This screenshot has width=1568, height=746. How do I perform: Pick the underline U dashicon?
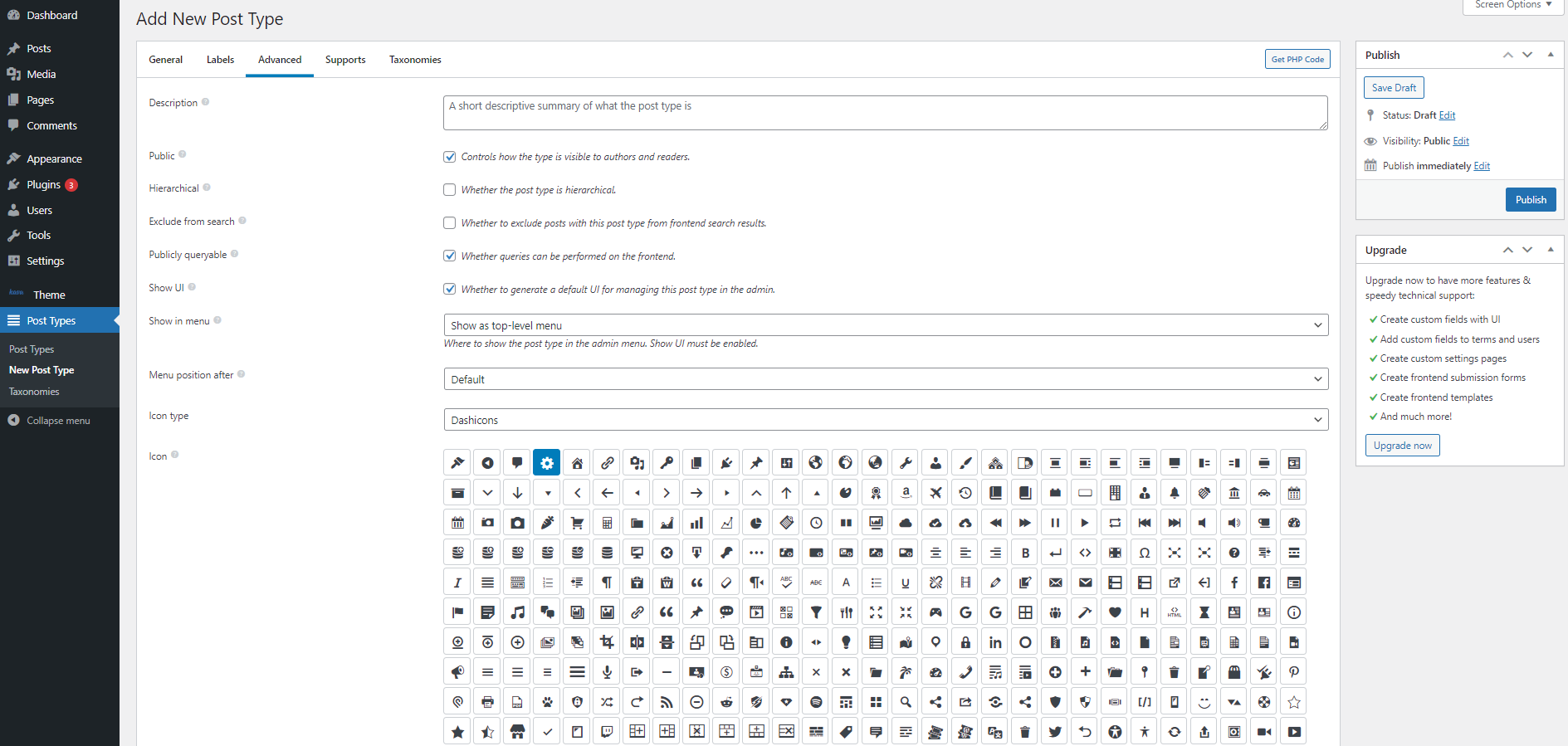click(906, 583)
